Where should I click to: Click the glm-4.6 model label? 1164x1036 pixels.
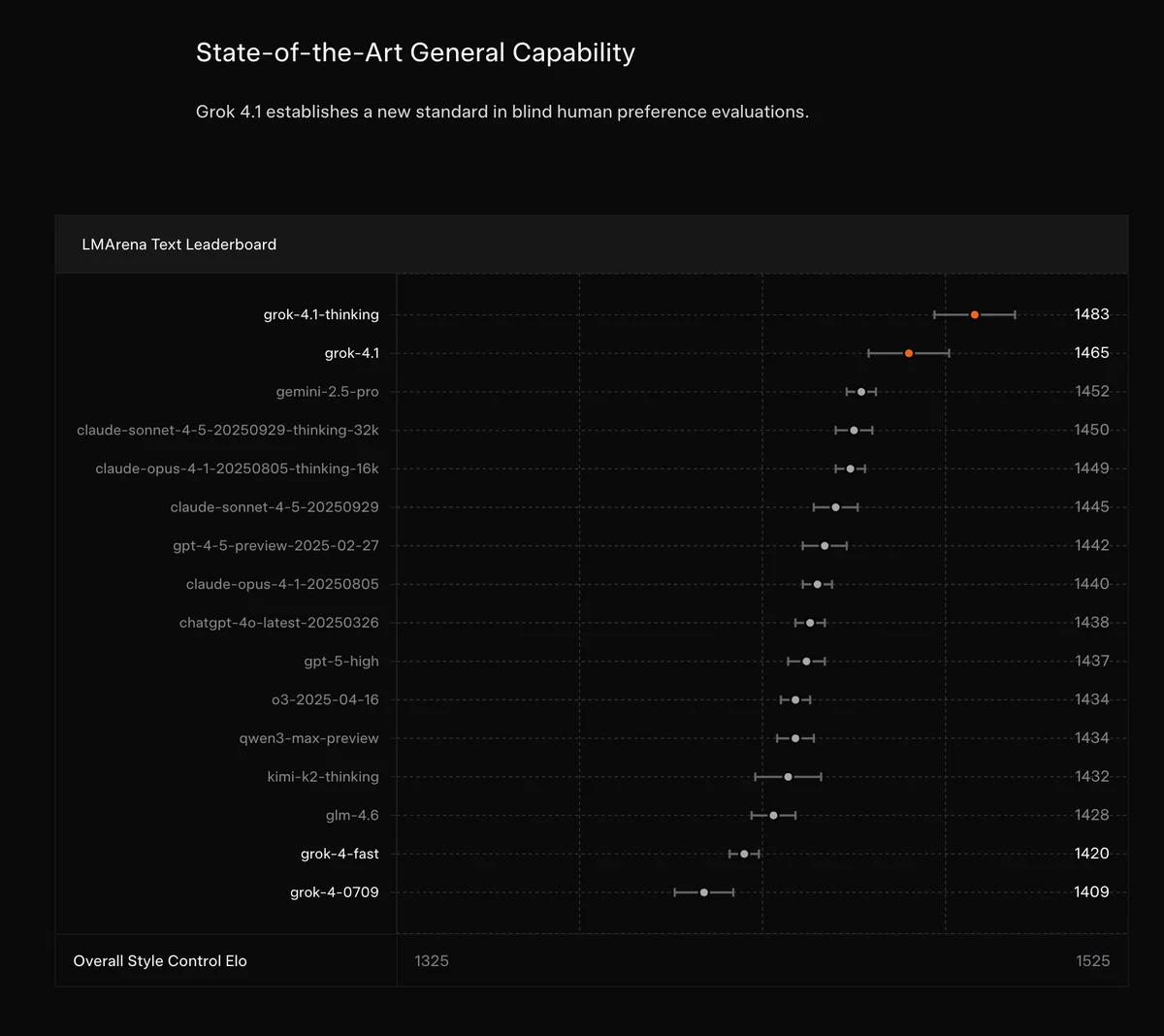click(352, 816)
